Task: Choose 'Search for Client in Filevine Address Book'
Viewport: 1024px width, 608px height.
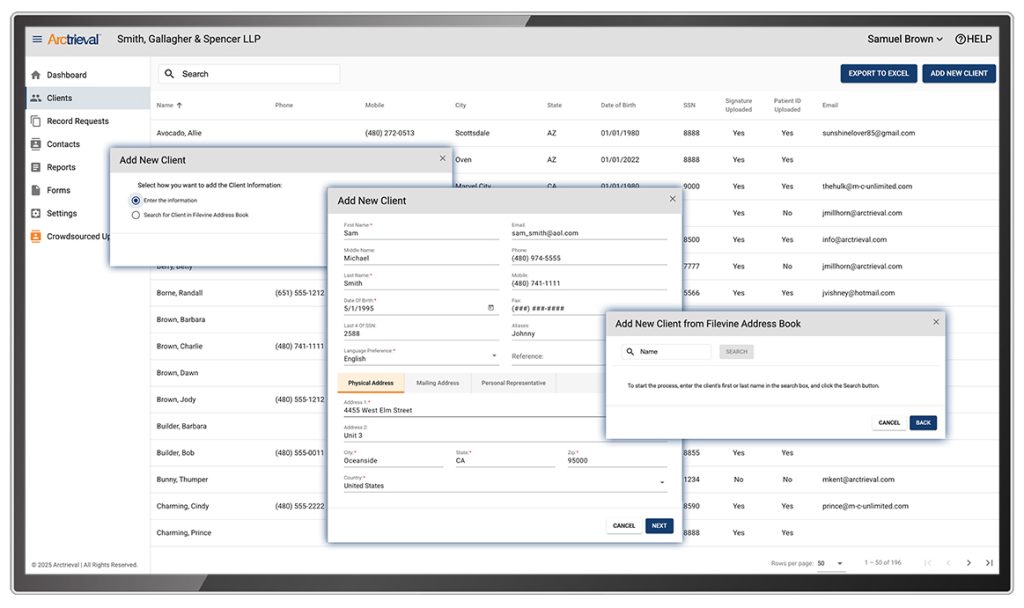Action: coord(136,215)
